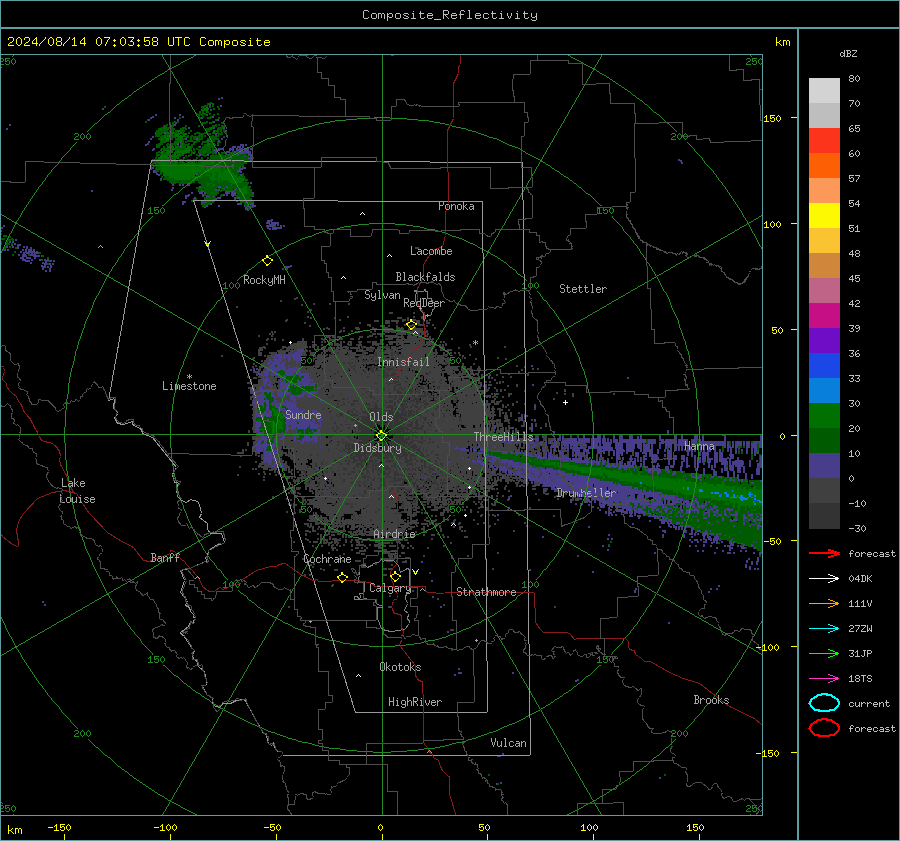Click the Hanna town label
Screen dimensions: 900x841
coord(699,446)
